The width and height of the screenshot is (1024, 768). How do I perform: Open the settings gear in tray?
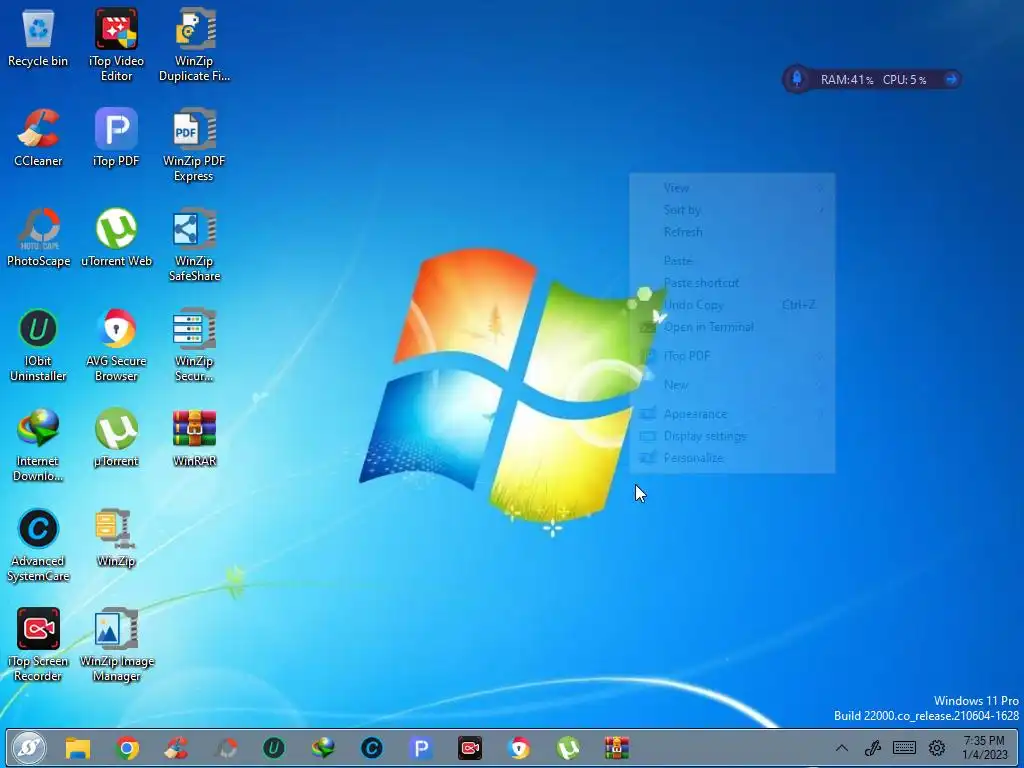(x=936, y=748)
